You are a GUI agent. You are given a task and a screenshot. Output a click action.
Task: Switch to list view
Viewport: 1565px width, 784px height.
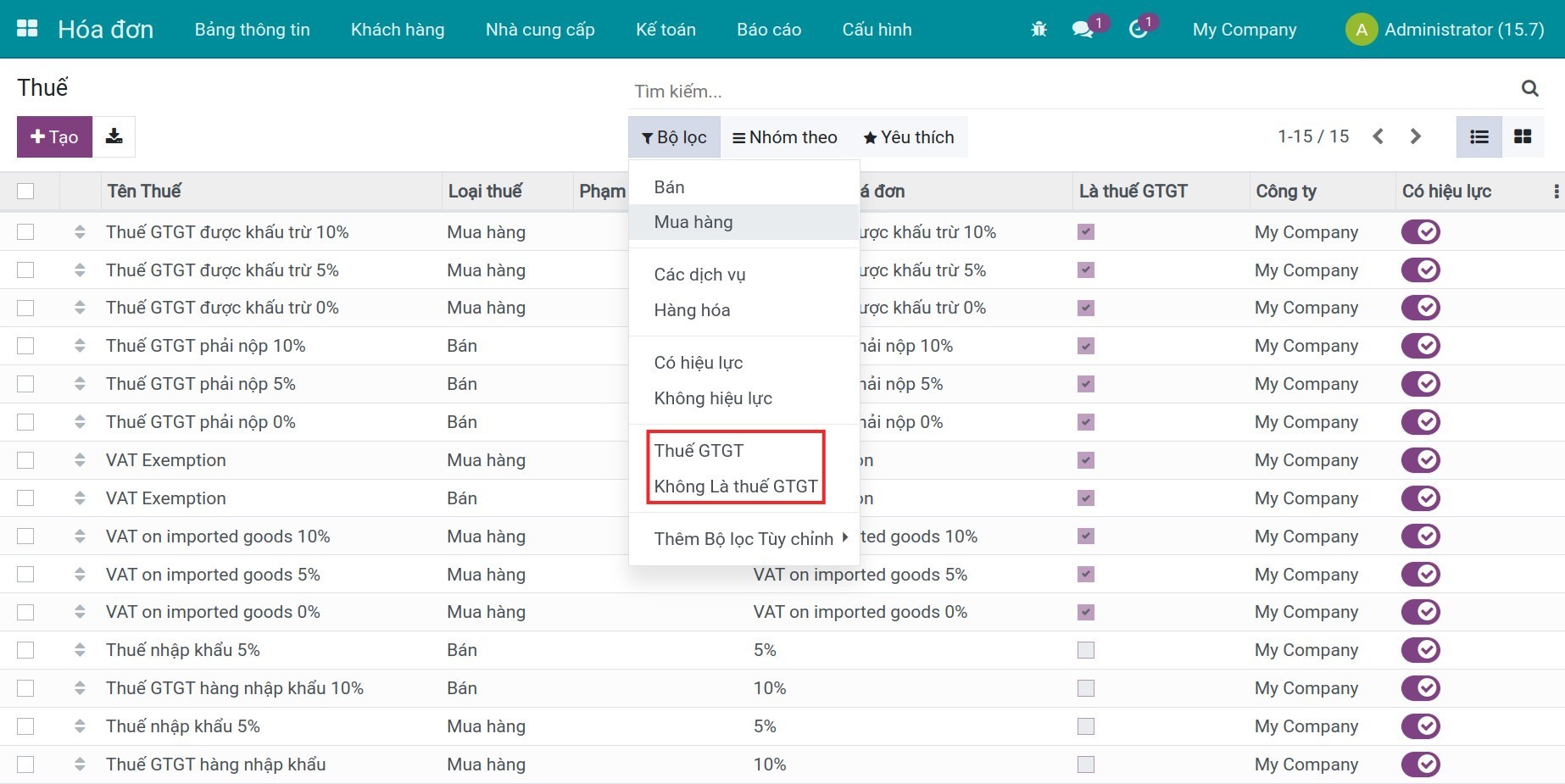1479,136
